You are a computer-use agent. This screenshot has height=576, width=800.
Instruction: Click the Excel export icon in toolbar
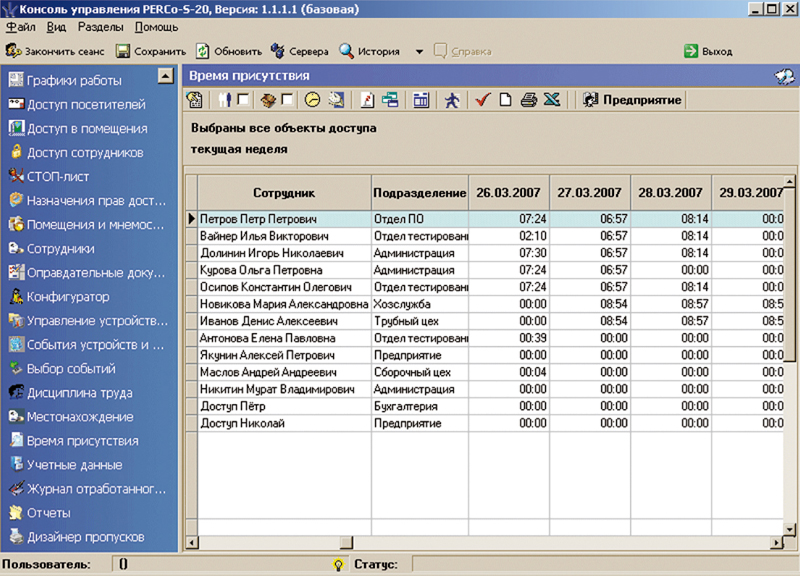coord(551,100)
